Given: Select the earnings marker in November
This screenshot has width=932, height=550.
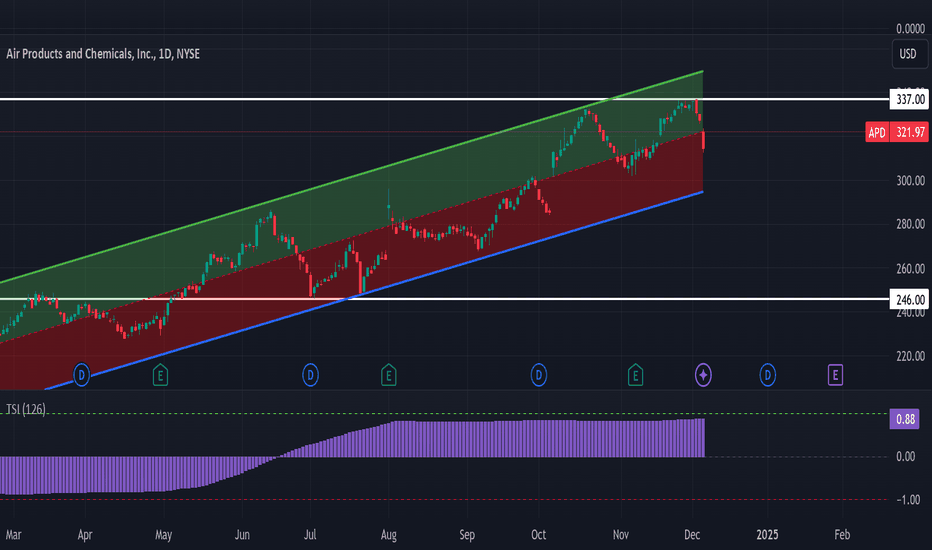Looking at the screenshot, I should [635, 375].
